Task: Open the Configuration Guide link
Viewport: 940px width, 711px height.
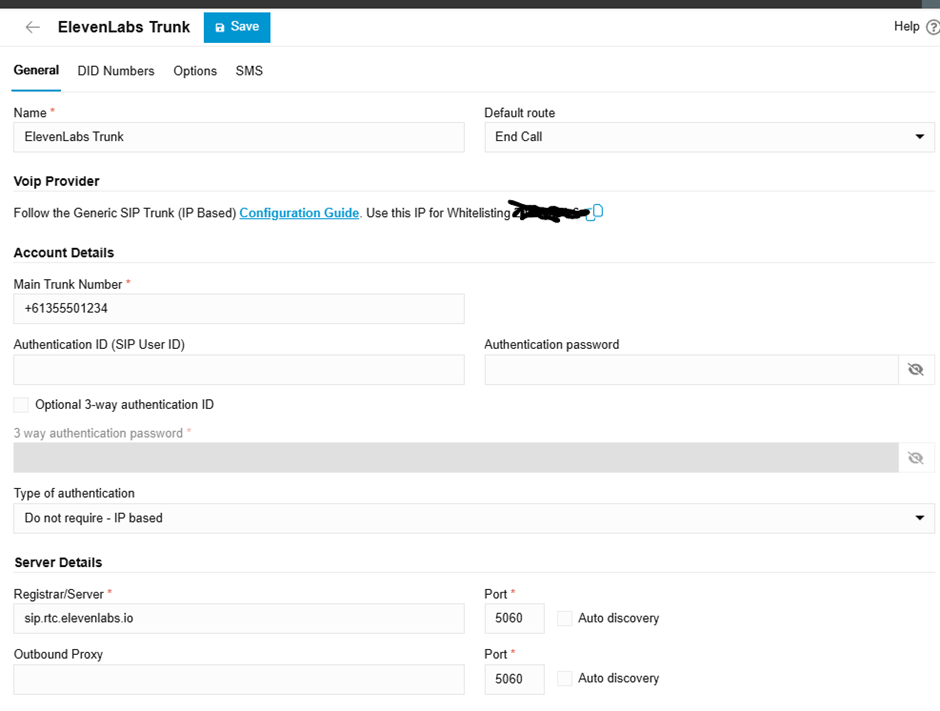Action: [x=299, y=213]
